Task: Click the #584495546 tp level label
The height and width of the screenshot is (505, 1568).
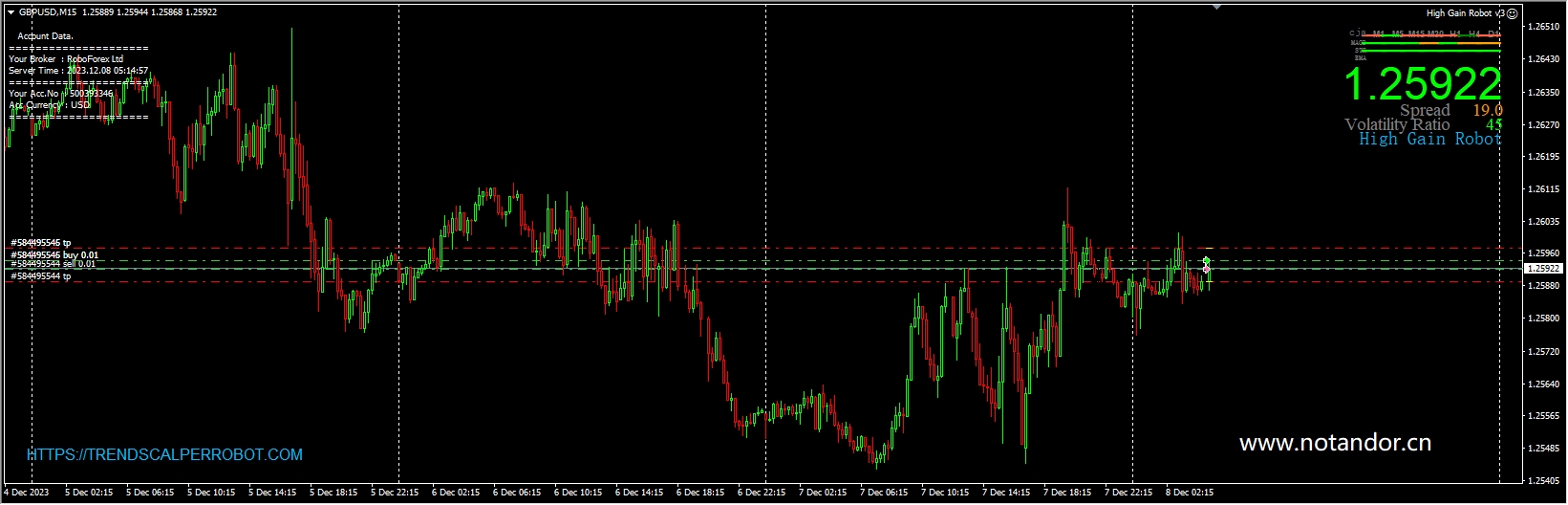Action: click(40, 243)
